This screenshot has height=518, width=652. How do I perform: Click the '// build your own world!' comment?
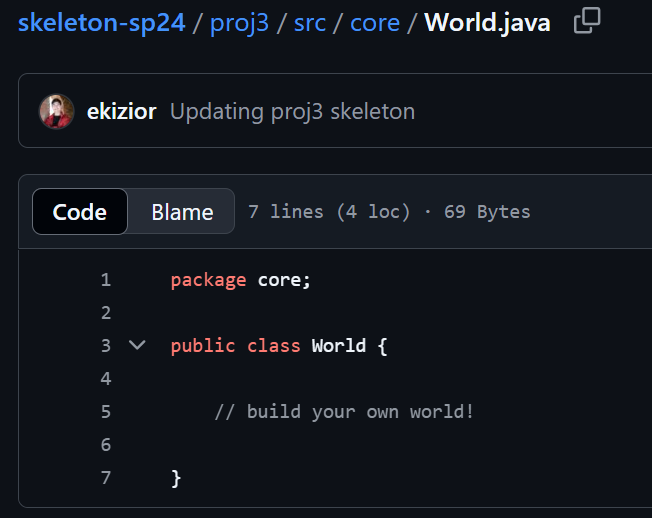(344, 412)
